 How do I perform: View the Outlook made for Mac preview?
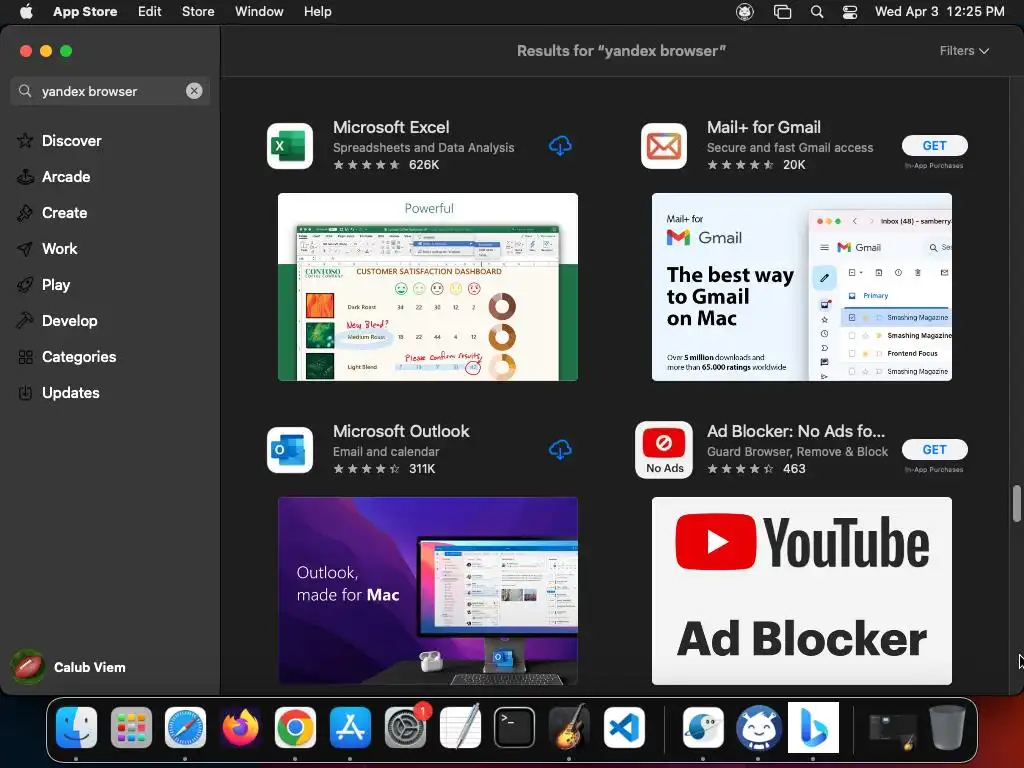click(428, 591)
